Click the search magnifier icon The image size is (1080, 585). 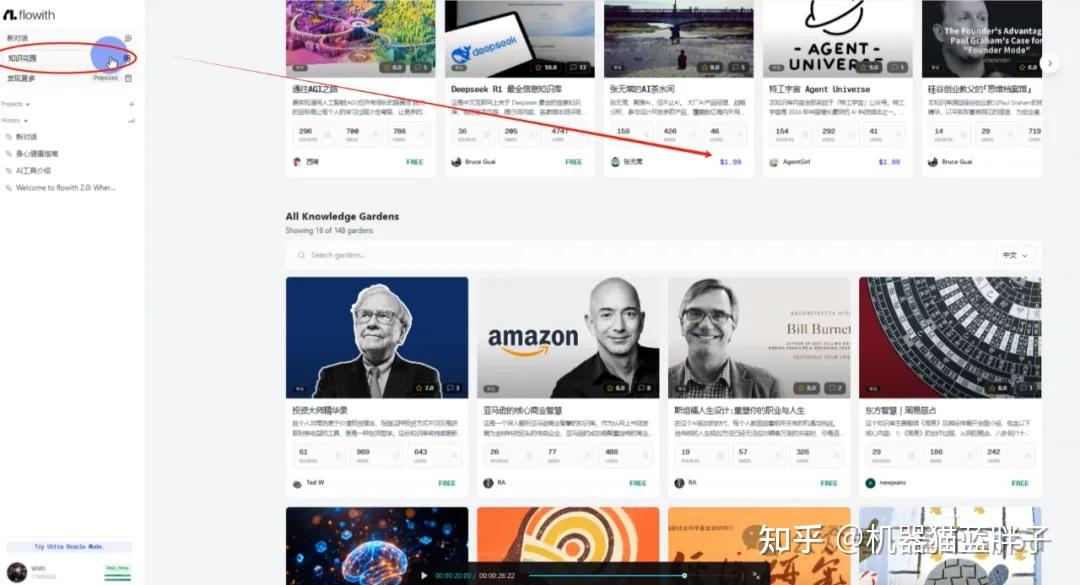(x=301, y=255)
